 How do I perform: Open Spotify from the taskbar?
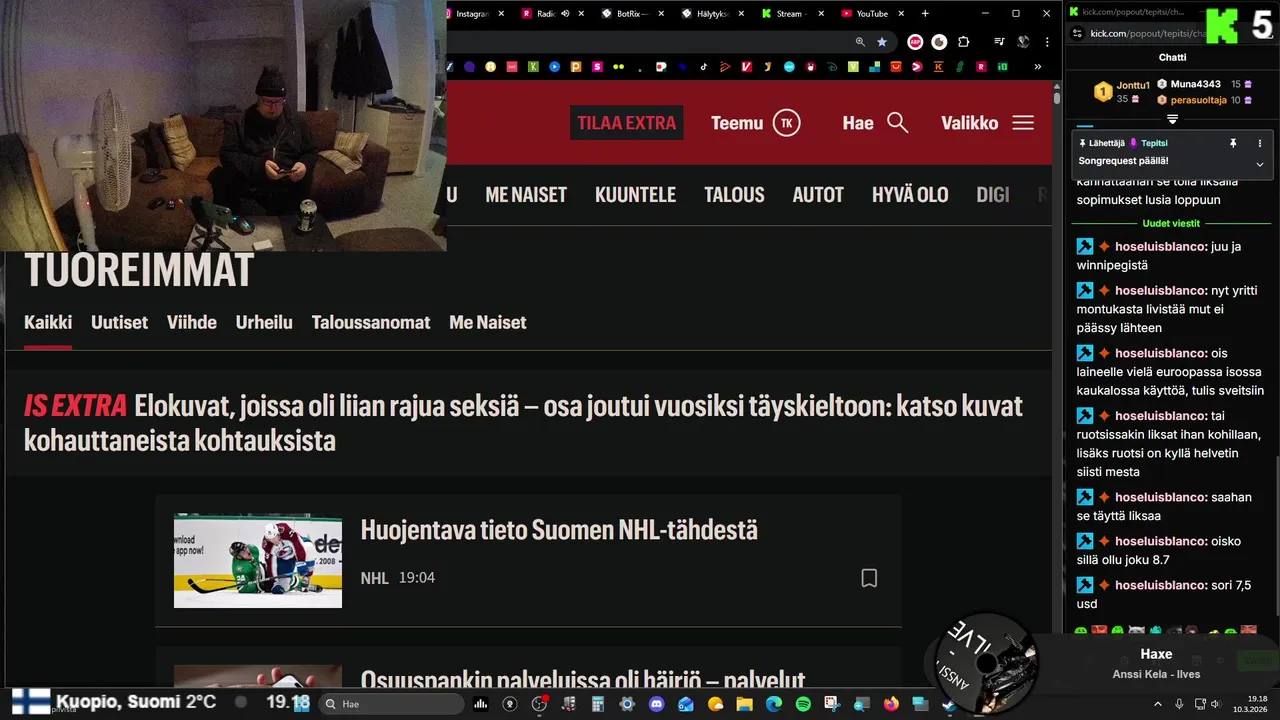[803, 704]
